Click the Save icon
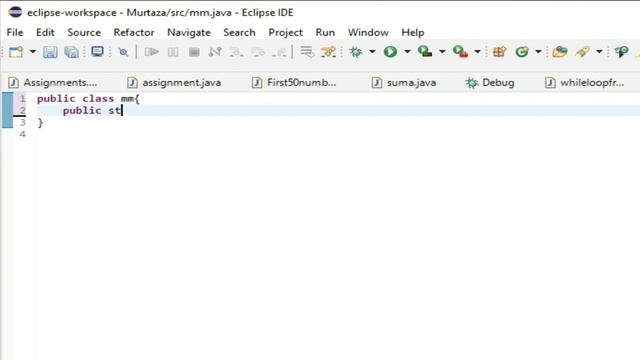 click(50, 52)
